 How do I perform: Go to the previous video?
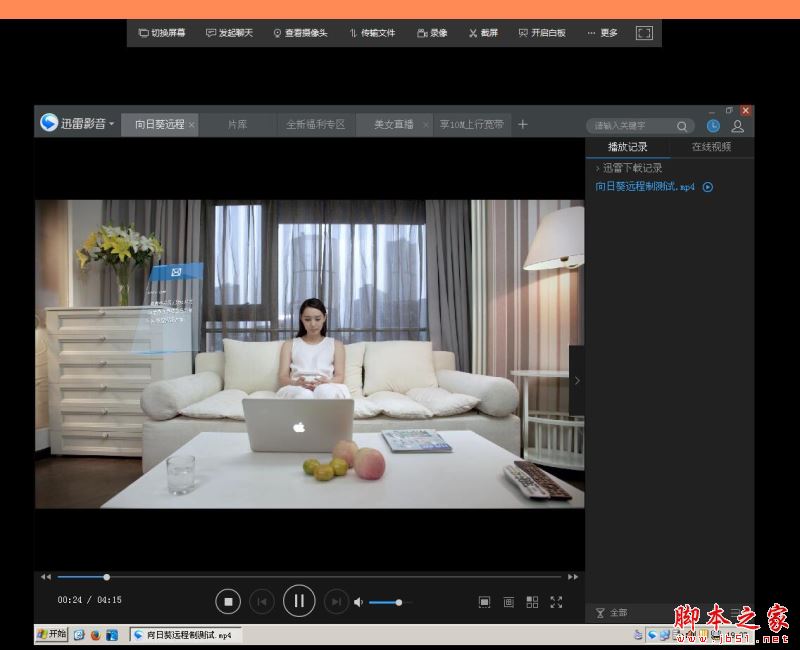click(x=262, y=601)
